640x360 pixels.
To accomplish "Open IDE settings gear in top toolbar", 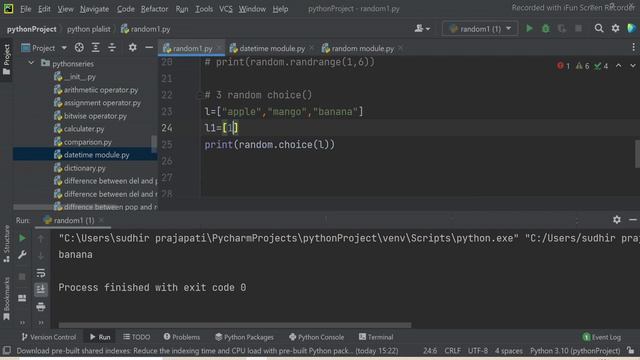I will 616,28.
